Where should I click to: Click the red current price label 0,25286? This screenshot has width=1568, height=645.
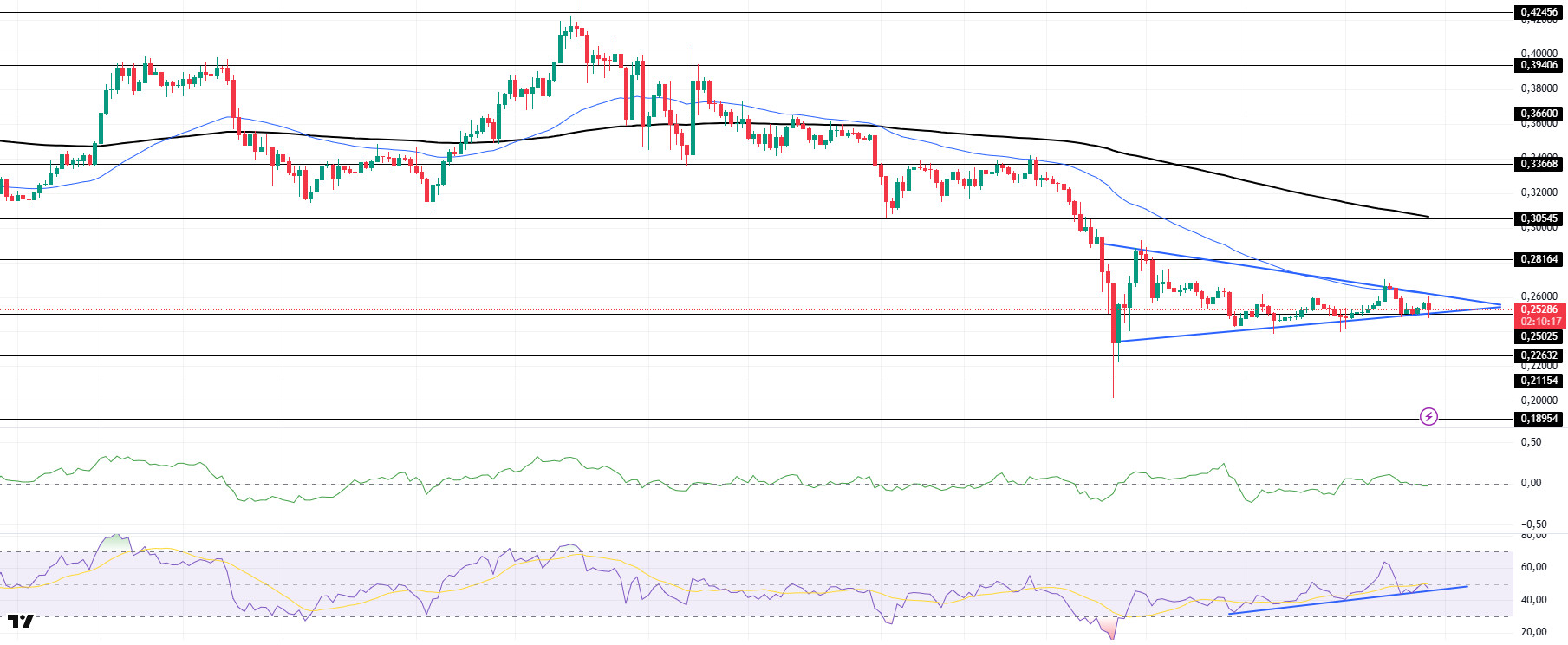tap(1539, 309)
